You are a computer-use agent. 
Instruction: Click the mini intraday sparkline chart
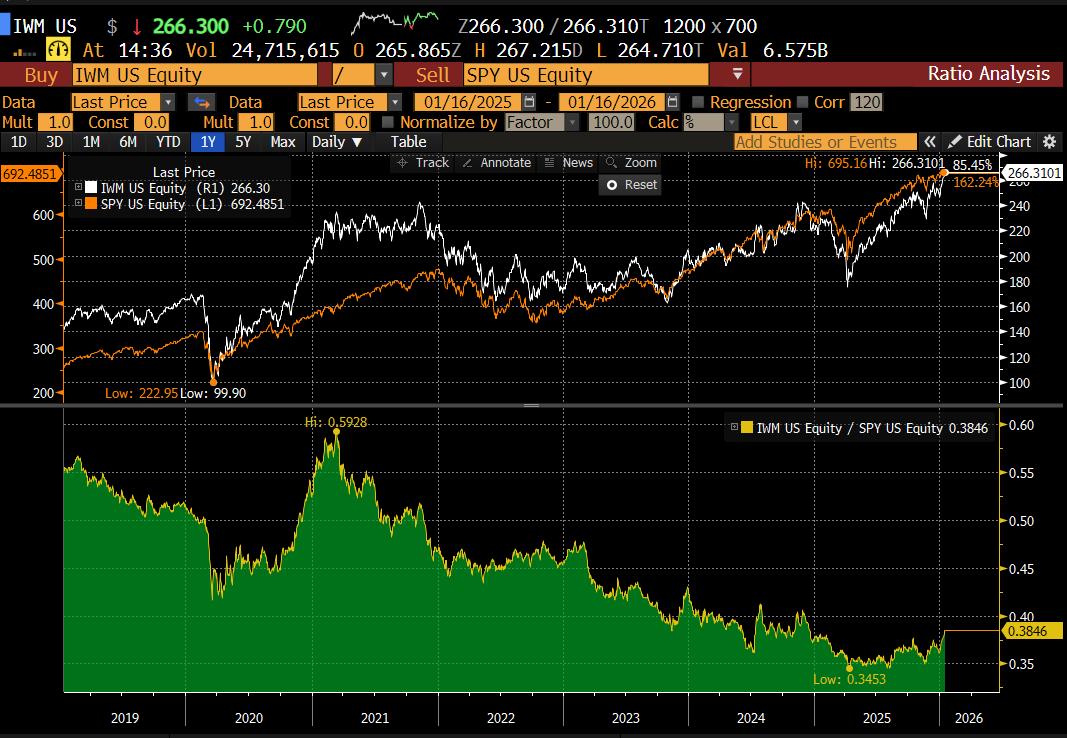(x=395, y=22)
